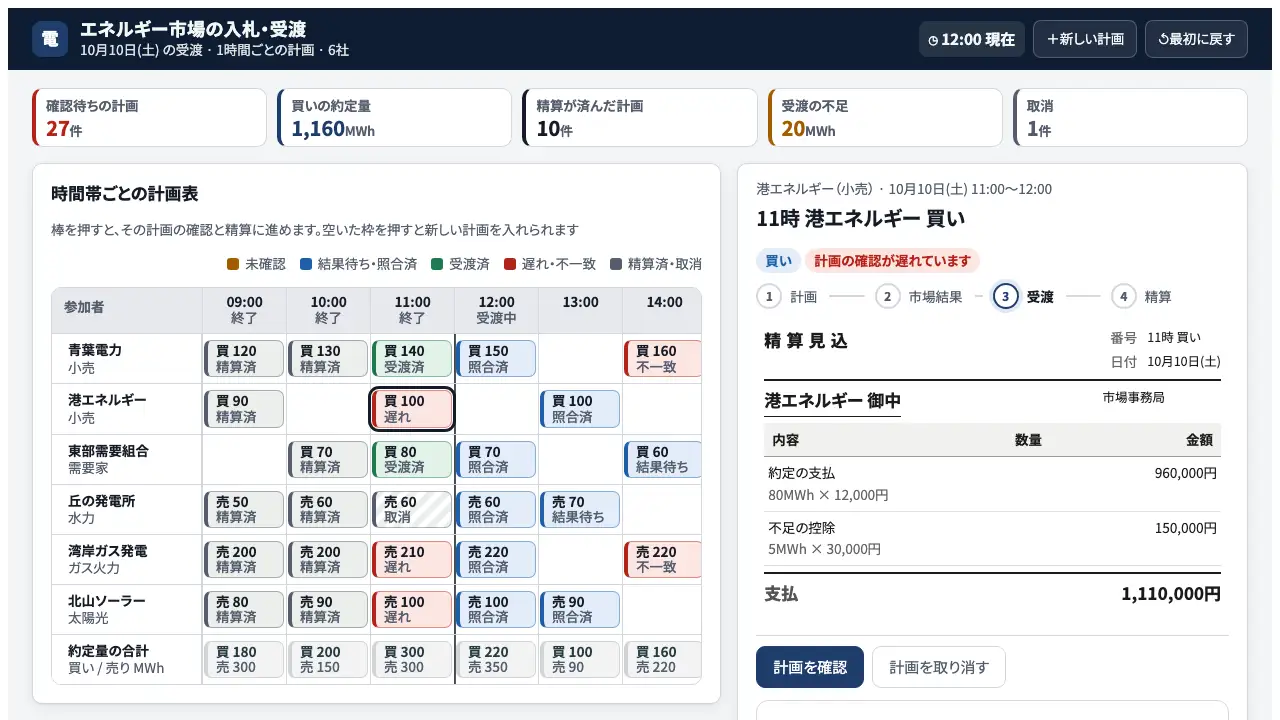Screen dimensions: 1280x720
Task: Select the 受渡の不足 20MWh card
Action: 885,118
